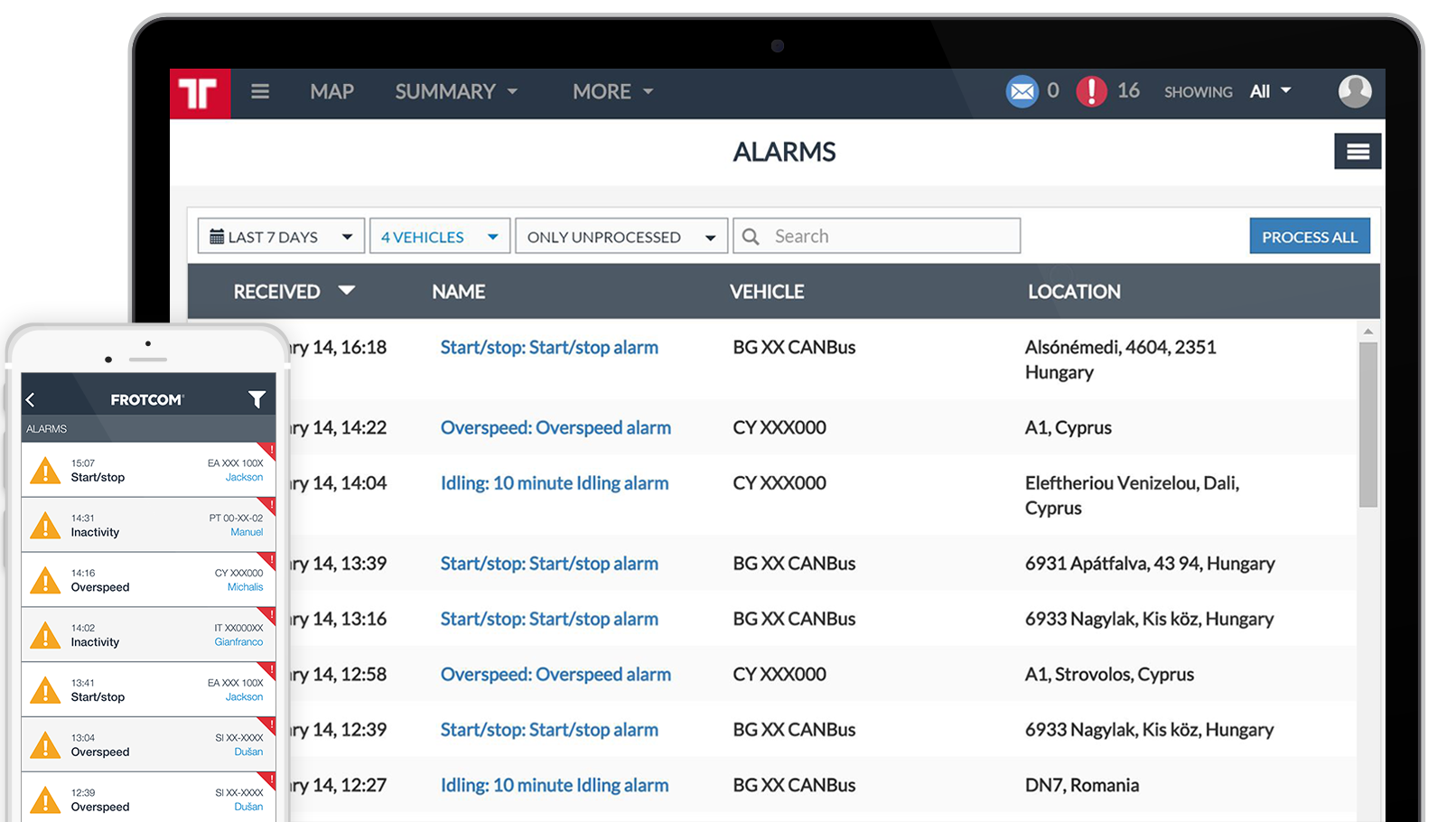Click the magnifier icon in search box
This screenshot has width=1456, height=822.
(x=751, y=237)
